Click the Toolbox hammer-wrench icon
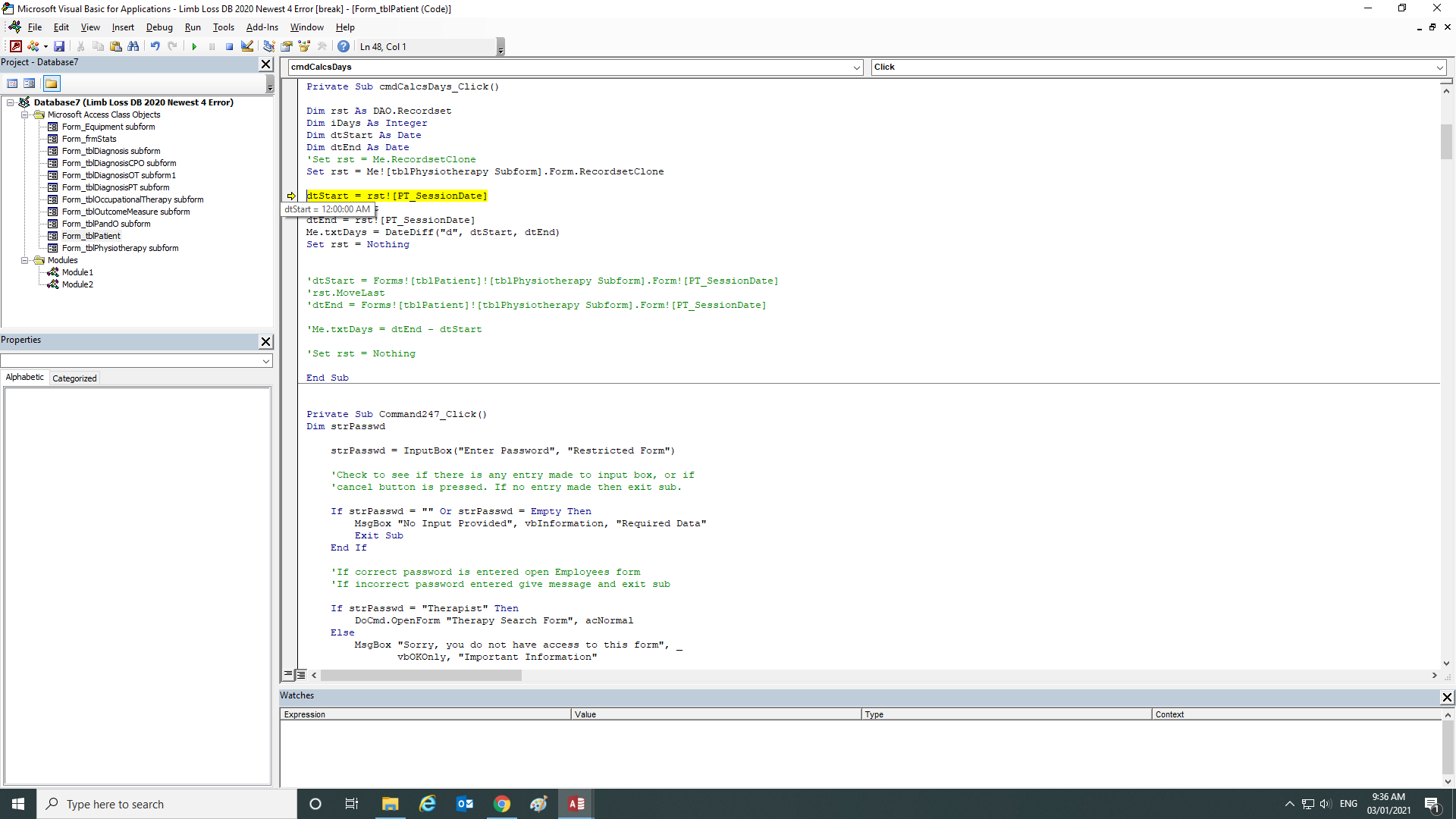 322,46
